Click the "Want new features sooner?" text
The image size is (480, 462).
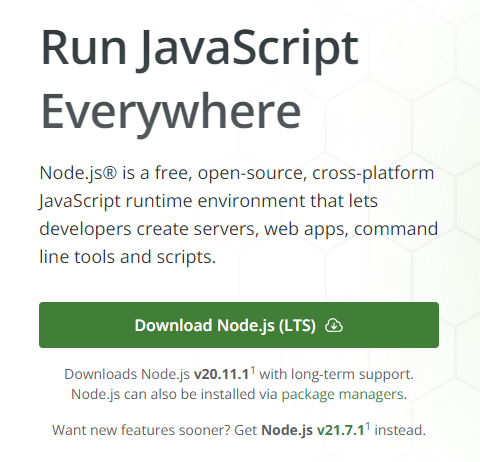coord(142,430)
